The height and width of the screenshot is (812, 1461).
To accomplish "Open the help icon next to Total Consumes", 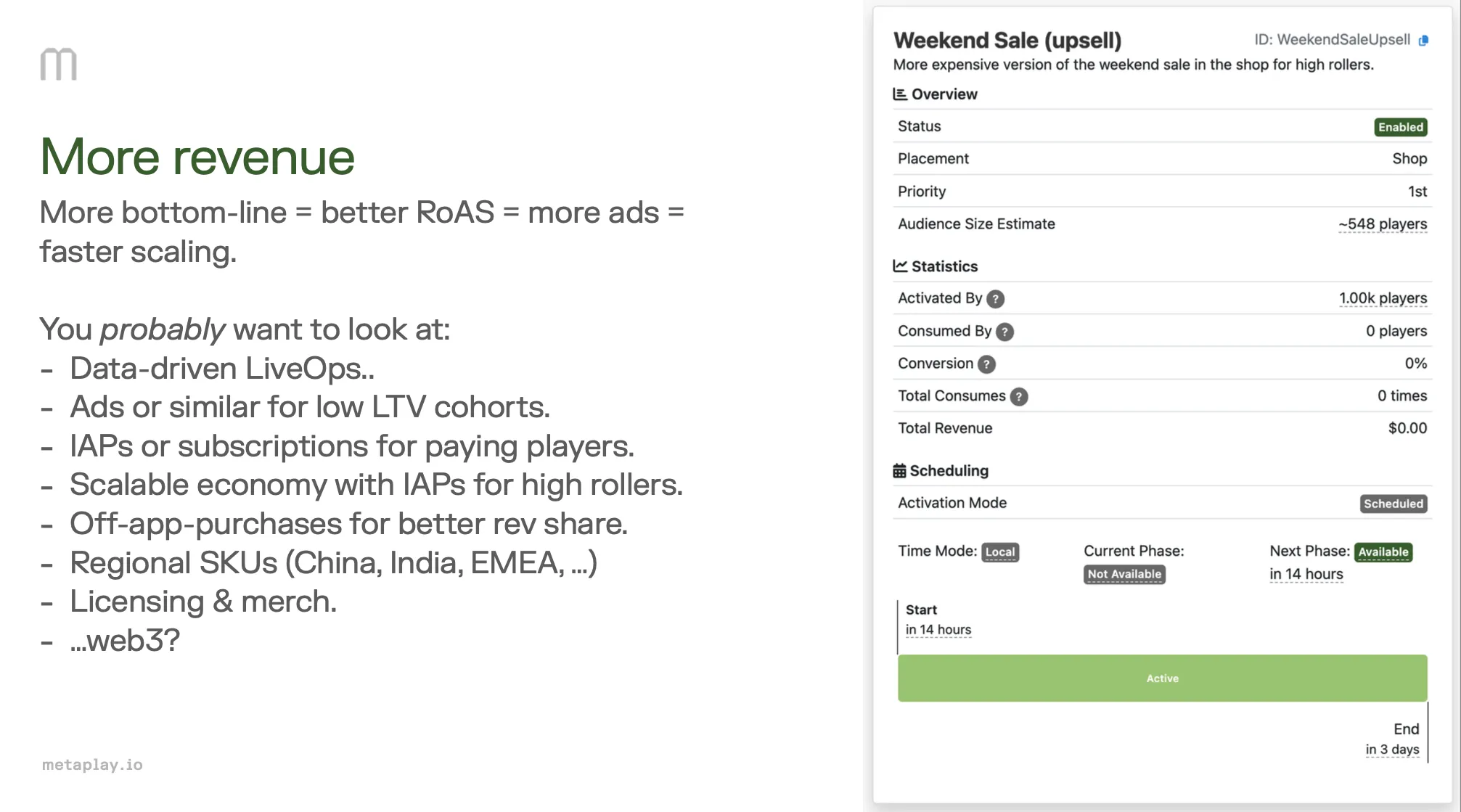I will [x=1018, y=396].
